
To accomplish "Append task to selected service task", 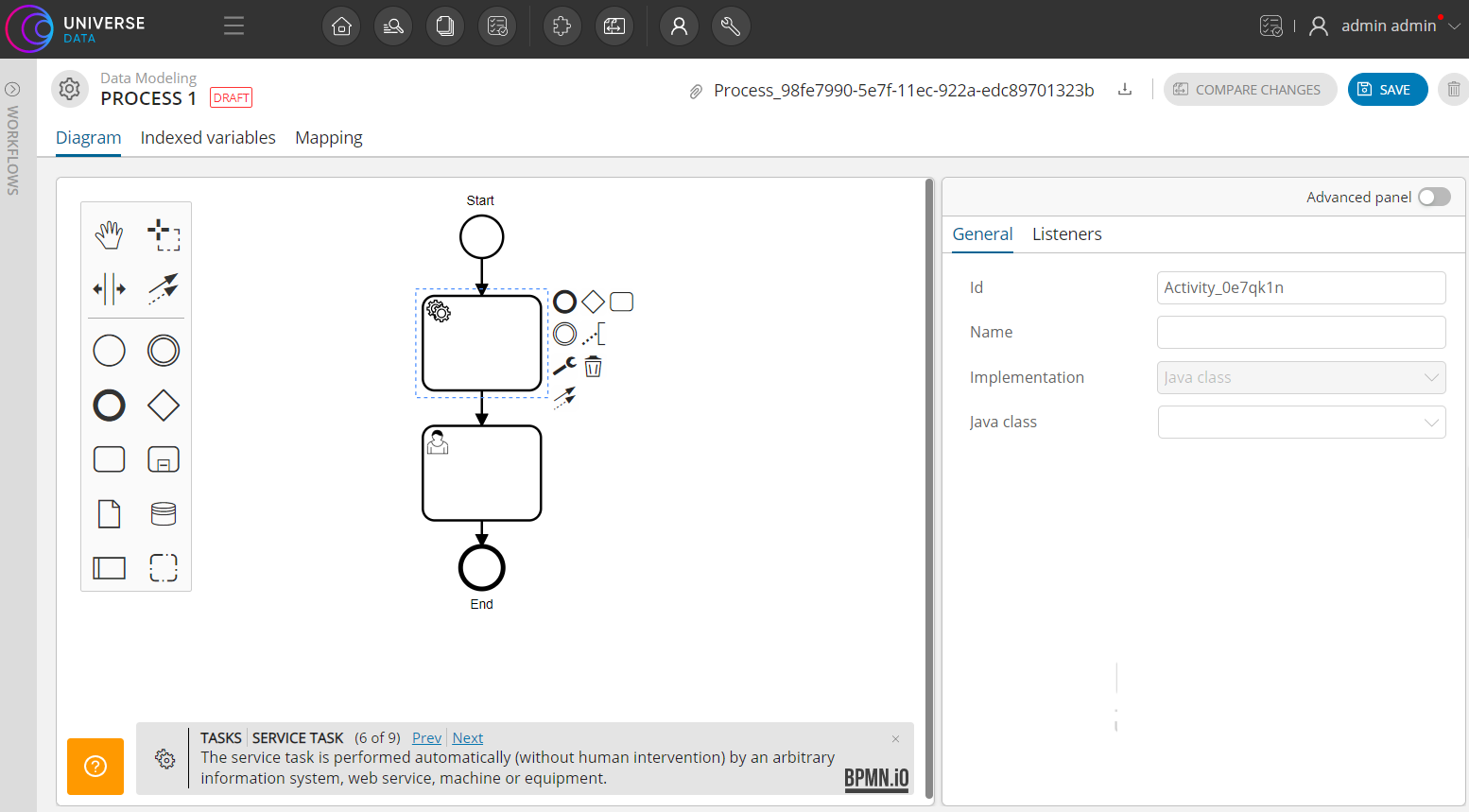I will [621, 302].
